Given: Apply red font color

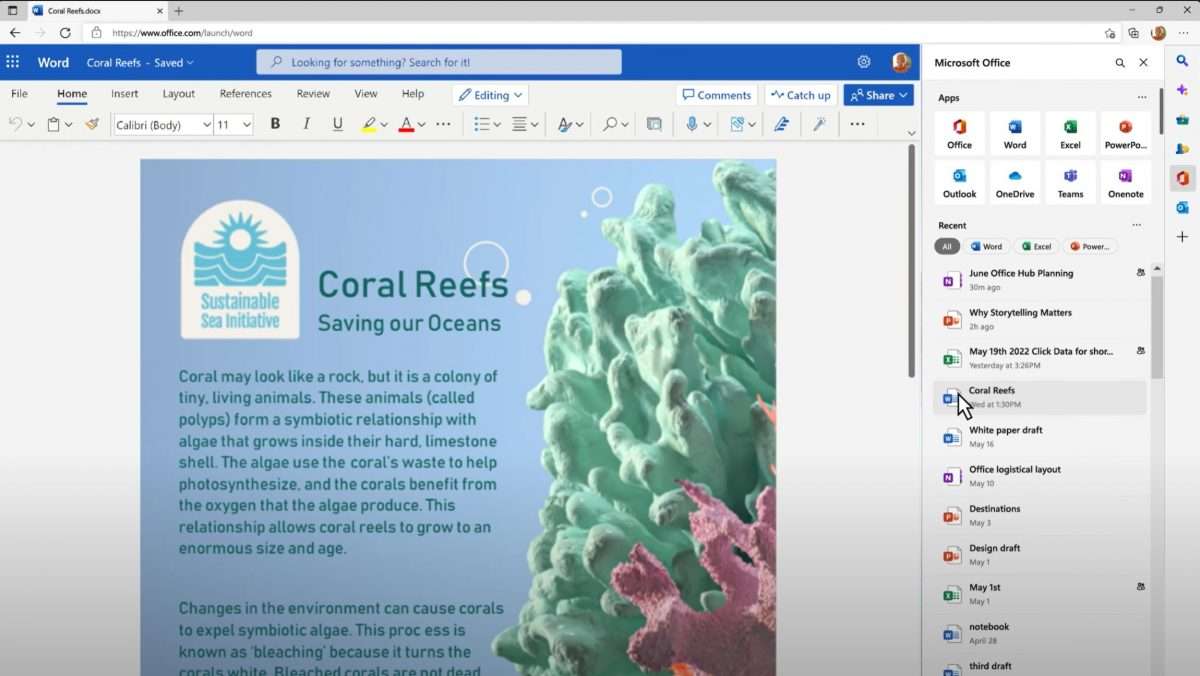Looking at the screenshot, I should point(406,124).
